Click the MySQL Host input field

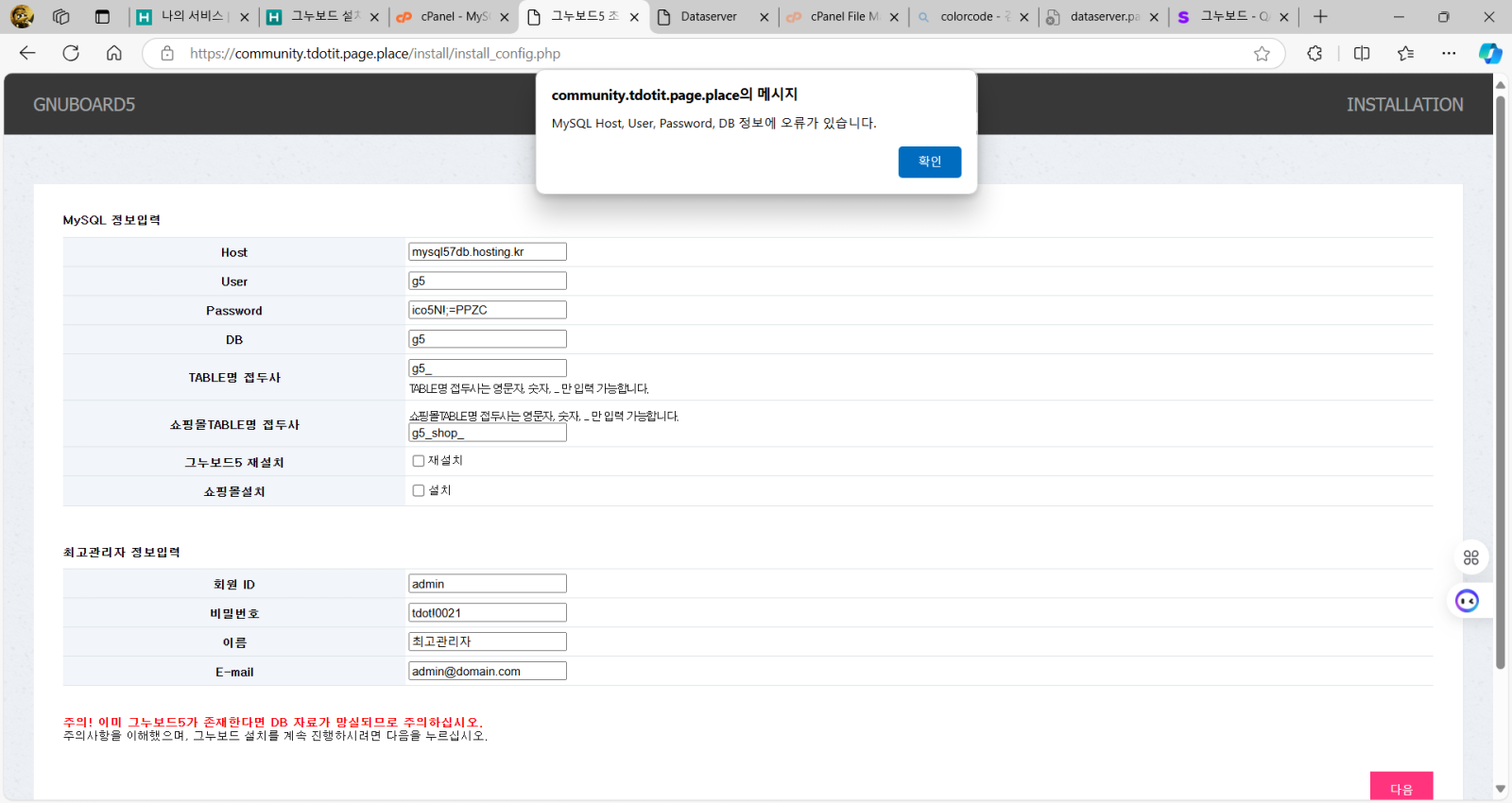488,251
